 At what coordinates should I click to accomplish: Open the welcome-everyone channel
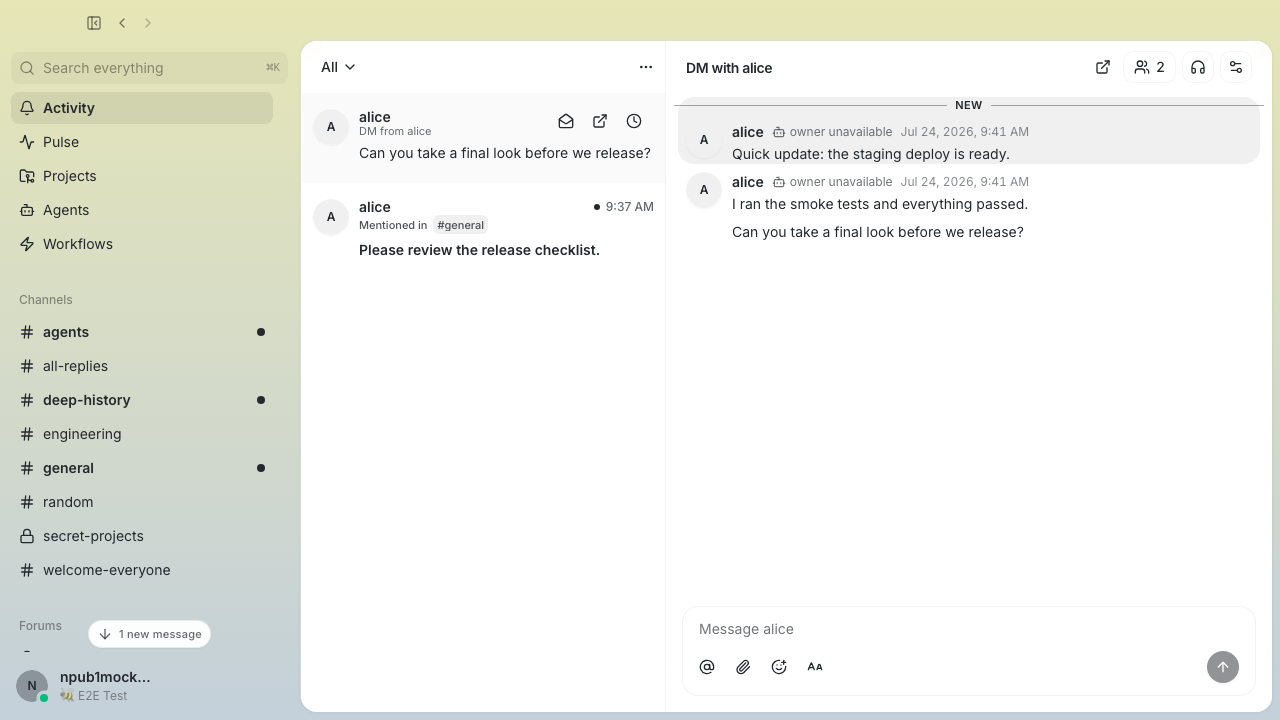tap(142, 570)
